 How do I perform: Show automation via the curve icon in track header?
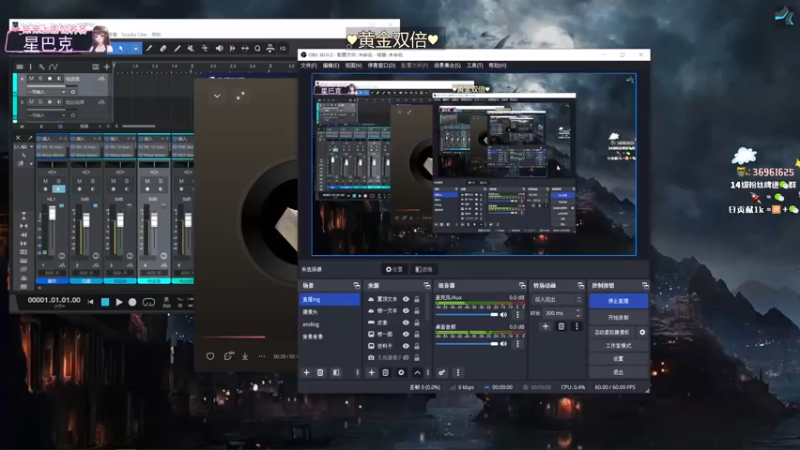click(x=54, y=66)
